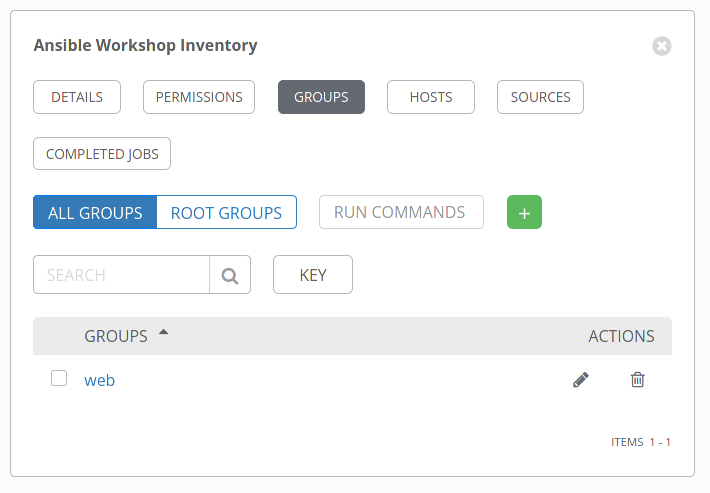This screenshot has height=493, width=710.
Task: Delete the web group with trash icon
Action: pos(638,380)
